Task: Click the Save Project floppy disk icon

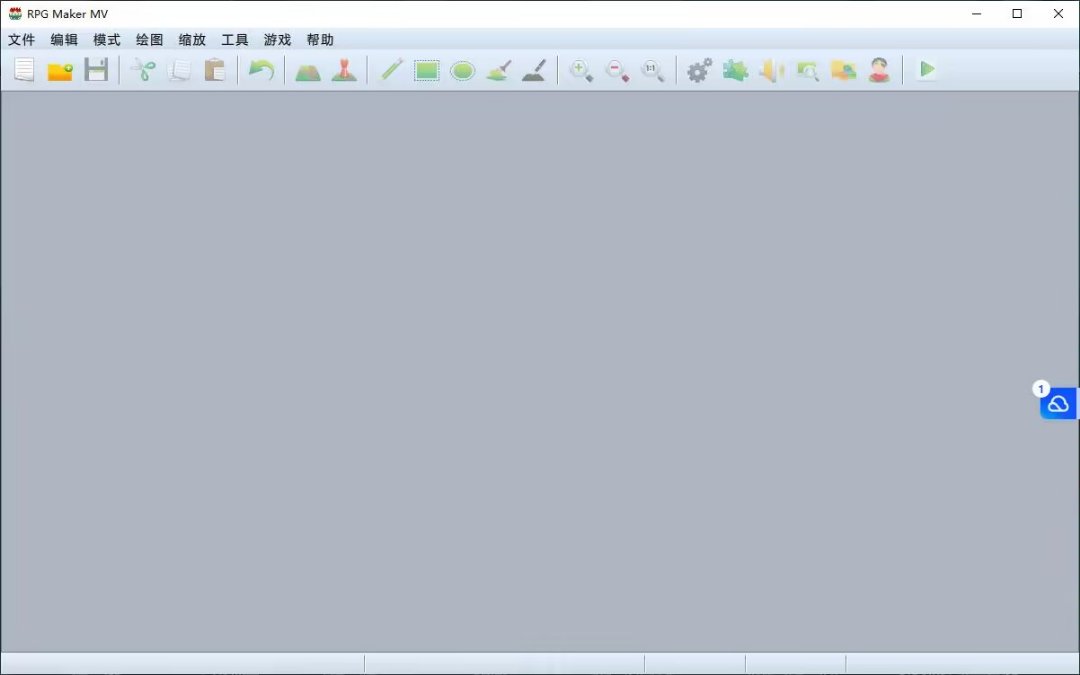Action: click(x=96, y=70)
